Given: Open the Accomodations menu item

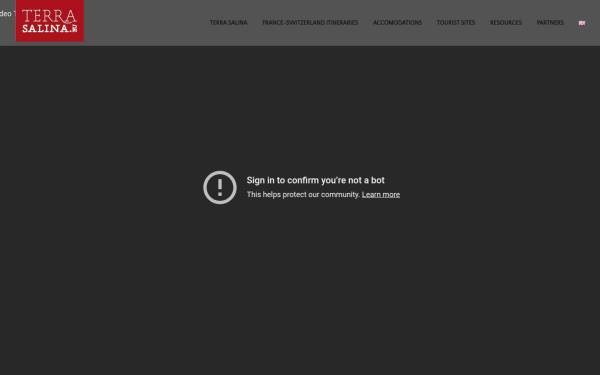Looking at the screenshot, I should tap(397, 23).
